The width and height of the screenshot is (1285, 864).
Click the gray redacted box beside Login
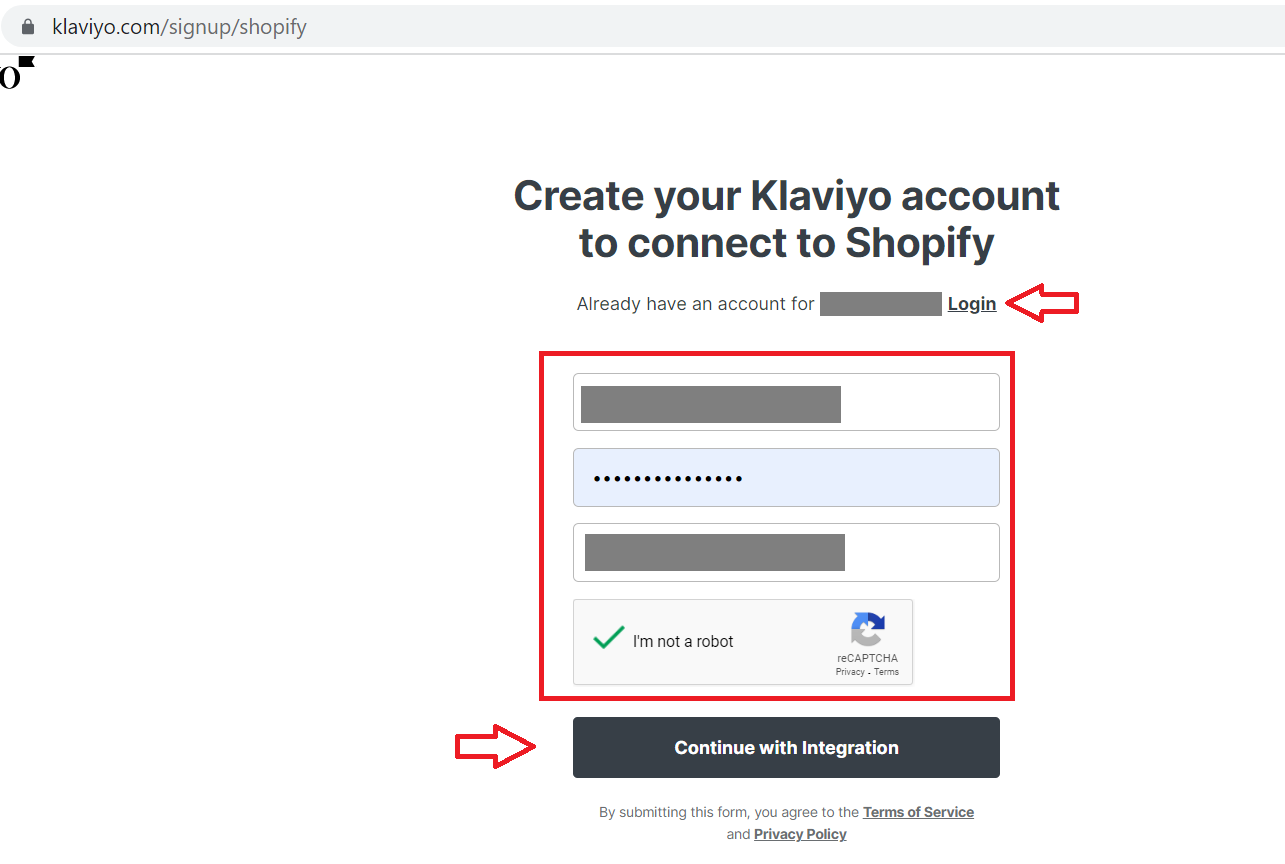[x=881, y=304]
